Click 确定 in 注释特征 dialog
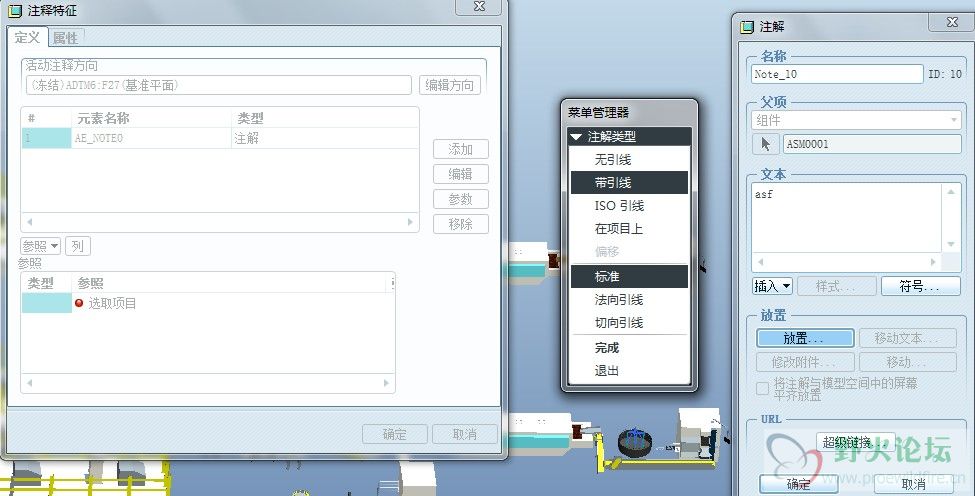The width and height of the screenshot is (975, 496). 395,434
